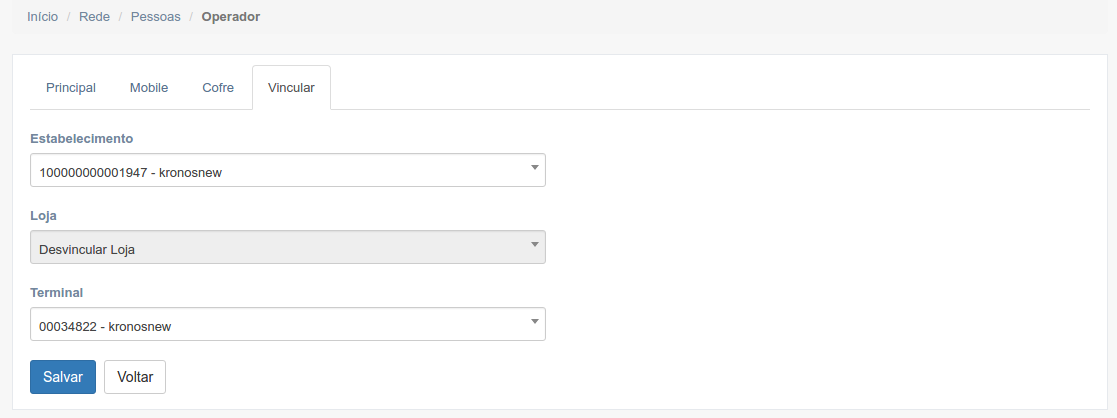Navigate to the Pessoas breadcrumb
Screen dimensions: 1117x418
click(155, 17)
